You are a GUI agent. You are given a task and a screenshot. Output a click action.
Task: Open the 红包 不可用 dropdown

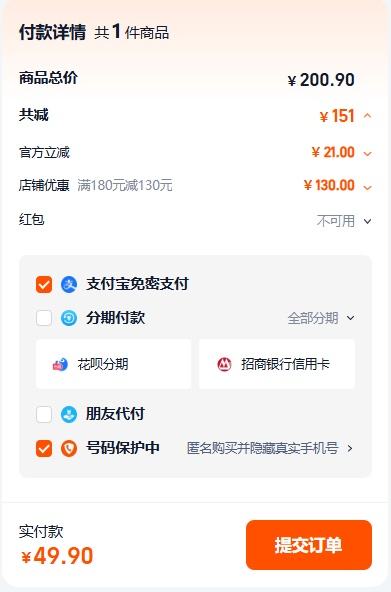pyautogui.click(x=344, y=221)
